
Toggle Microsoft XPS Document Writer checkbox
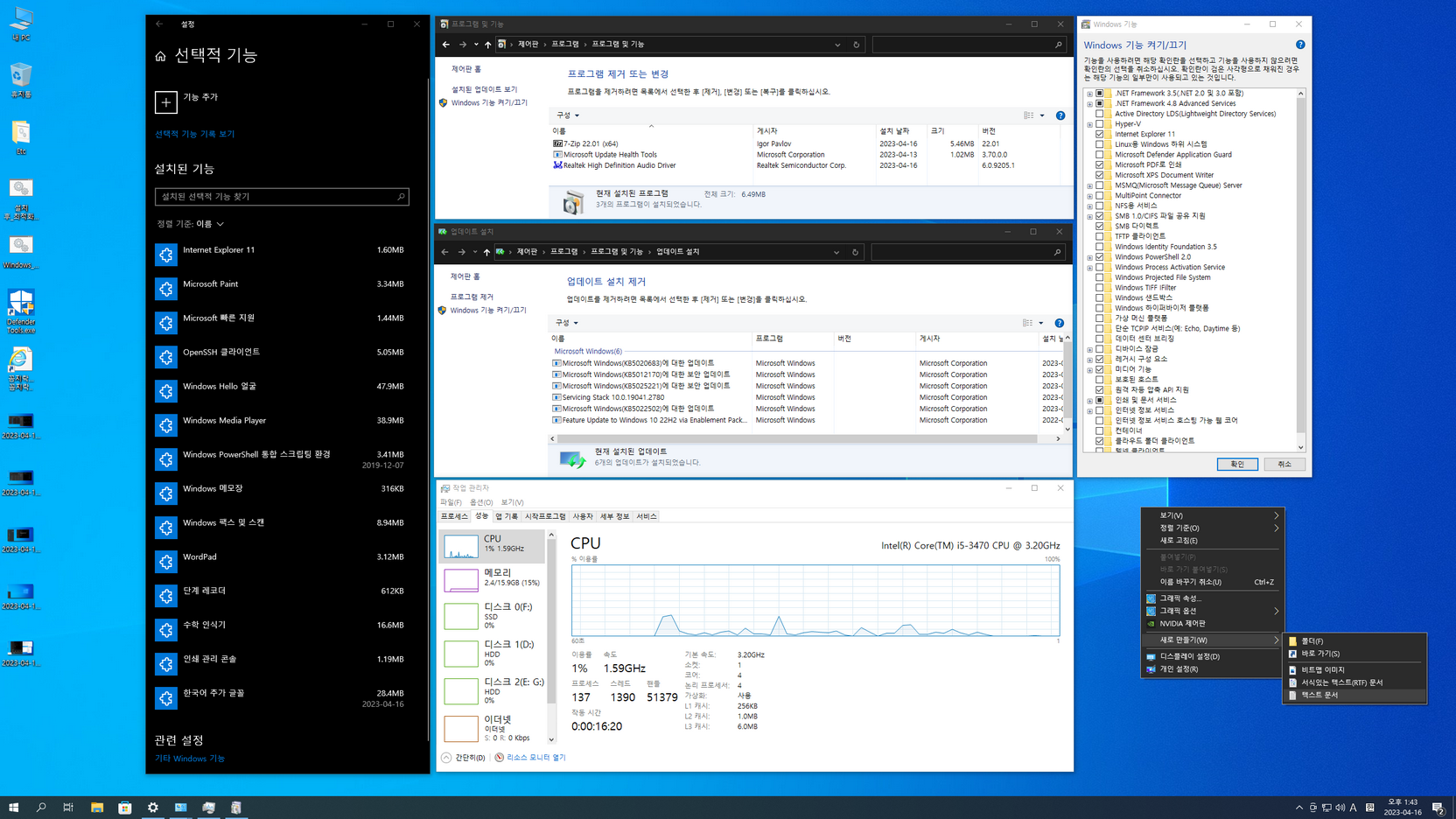click(x=1100, y=175)
